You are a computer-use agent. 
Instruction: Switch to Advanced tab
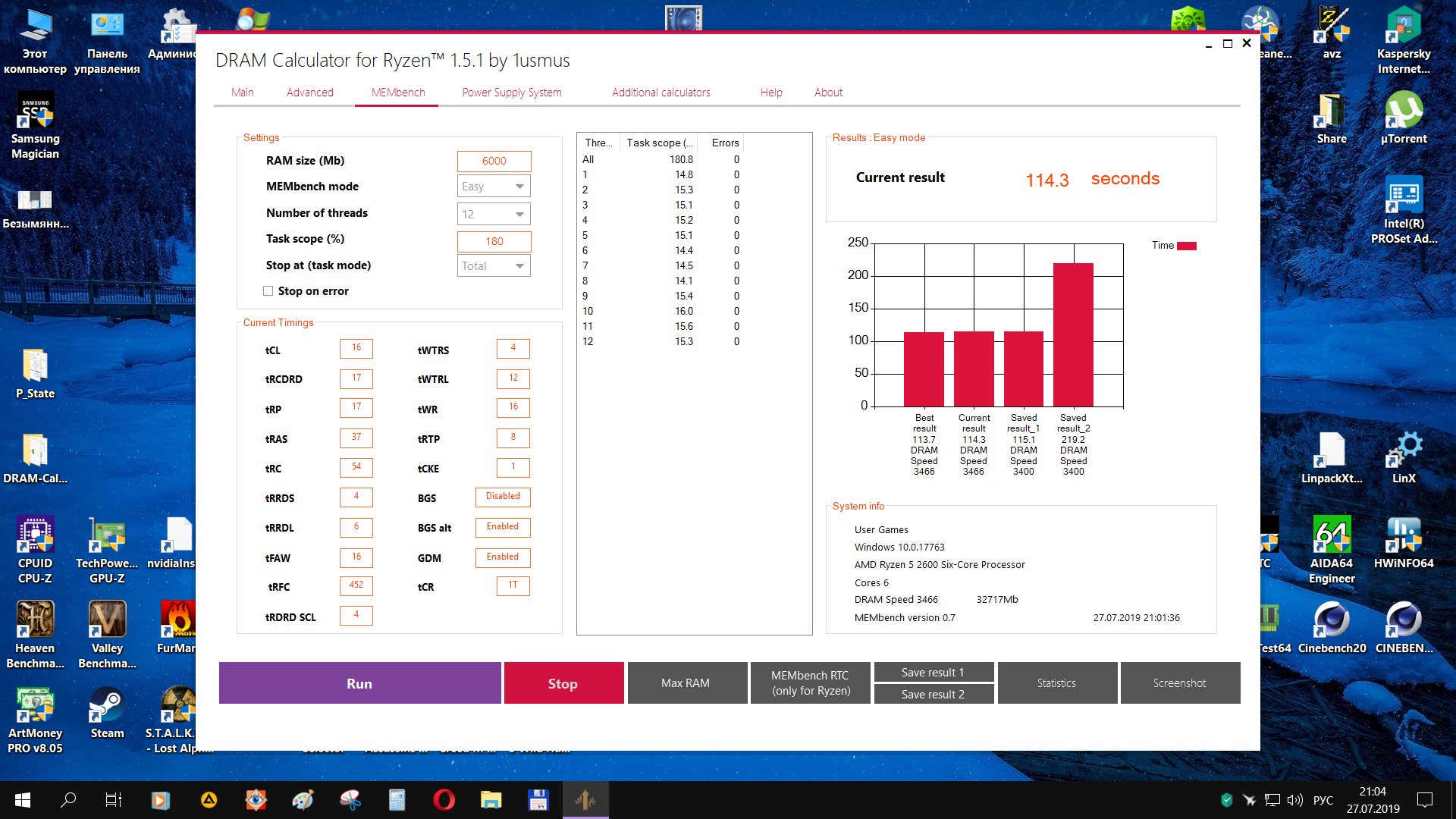309,93
